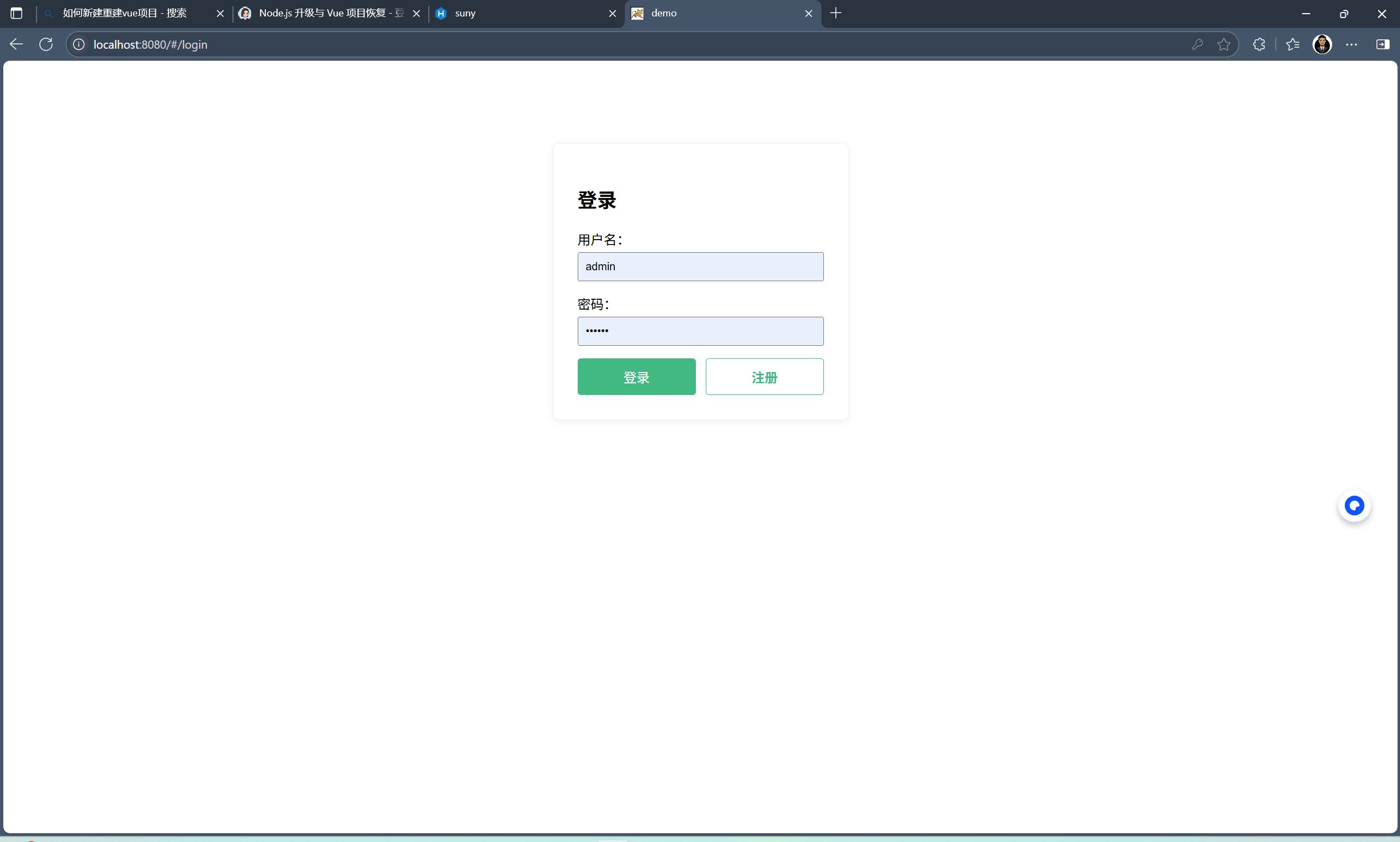The width and height of the screenshot is (1400, 842).
Task: Go back using the browser back arrow
Action: (x=16, y=44)
